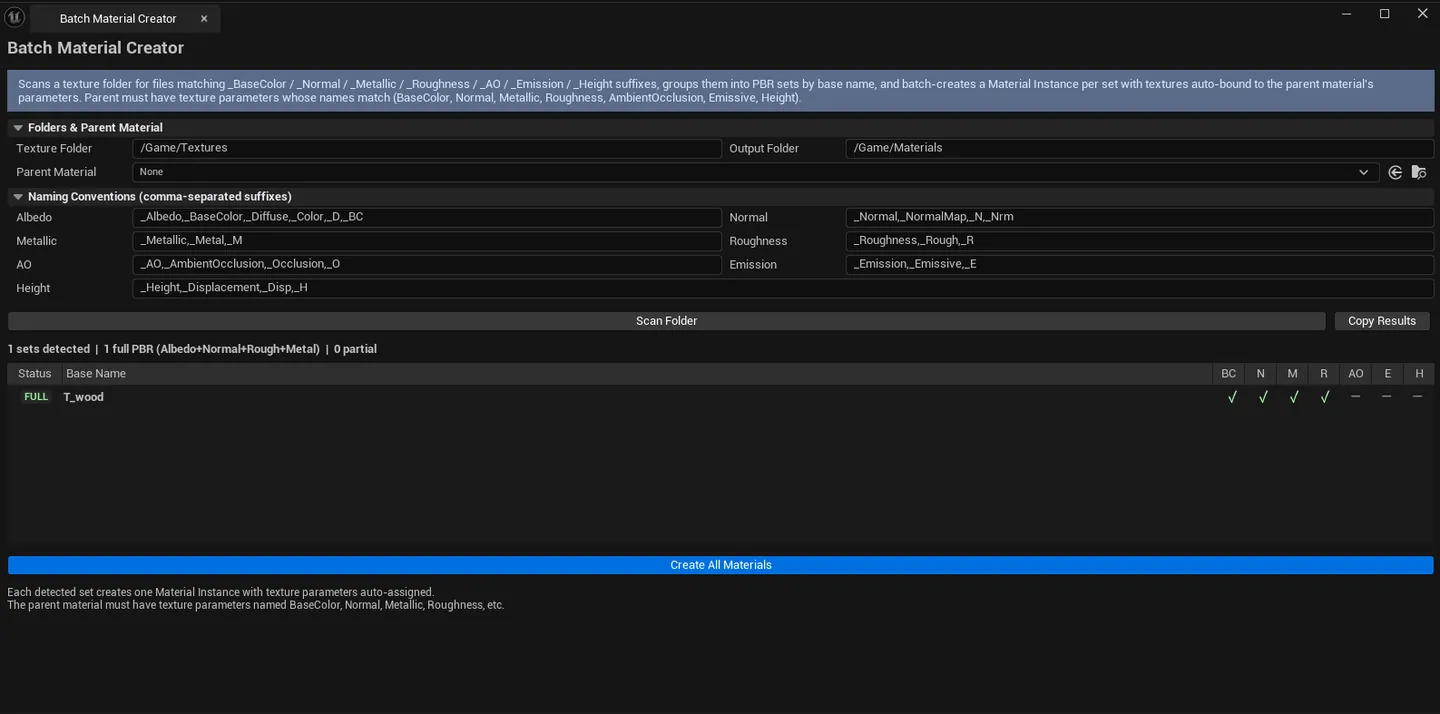Click the Status column header
Screen dimensions: 1440x714
35,374
